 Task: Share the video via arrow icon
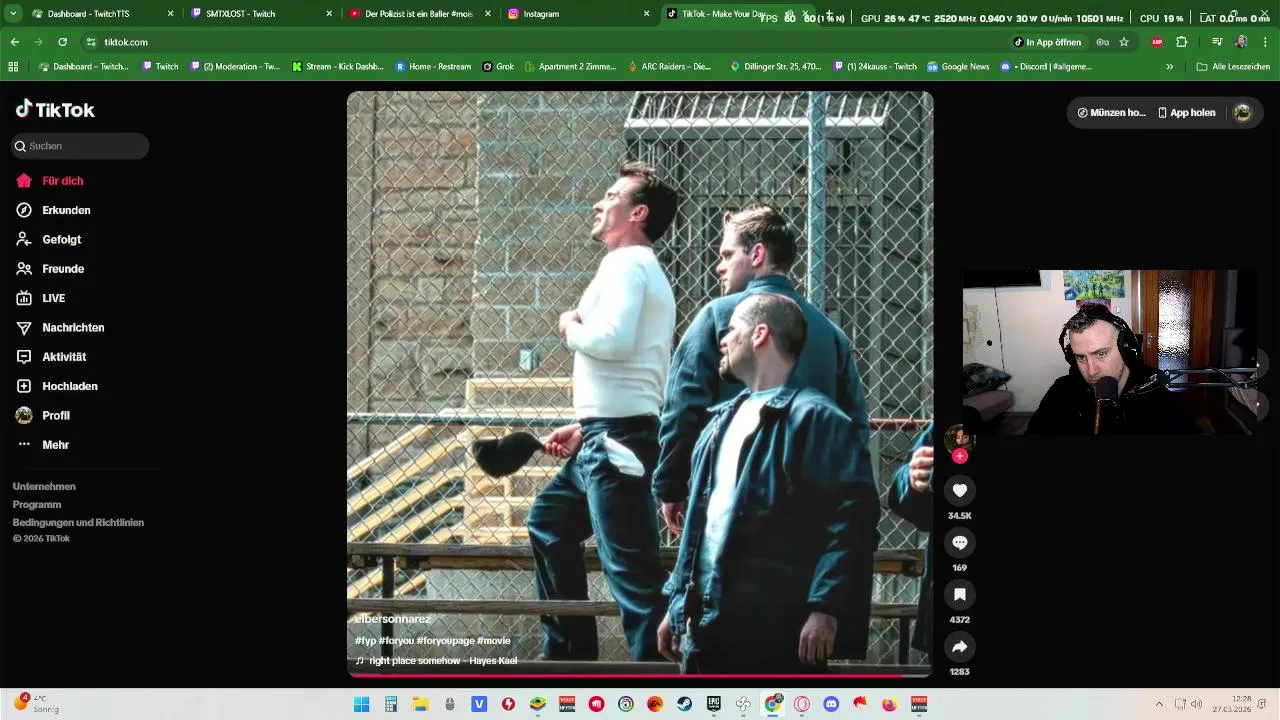pos(959,646)
